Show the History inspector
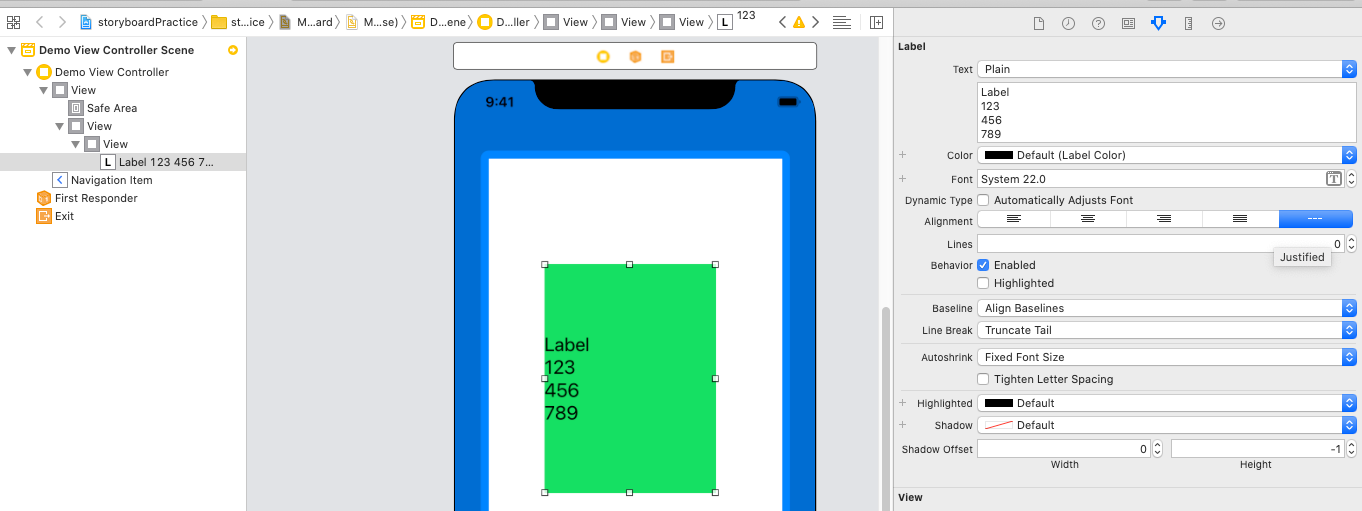The image size is (1362, 511). [x=1068, y=23]
